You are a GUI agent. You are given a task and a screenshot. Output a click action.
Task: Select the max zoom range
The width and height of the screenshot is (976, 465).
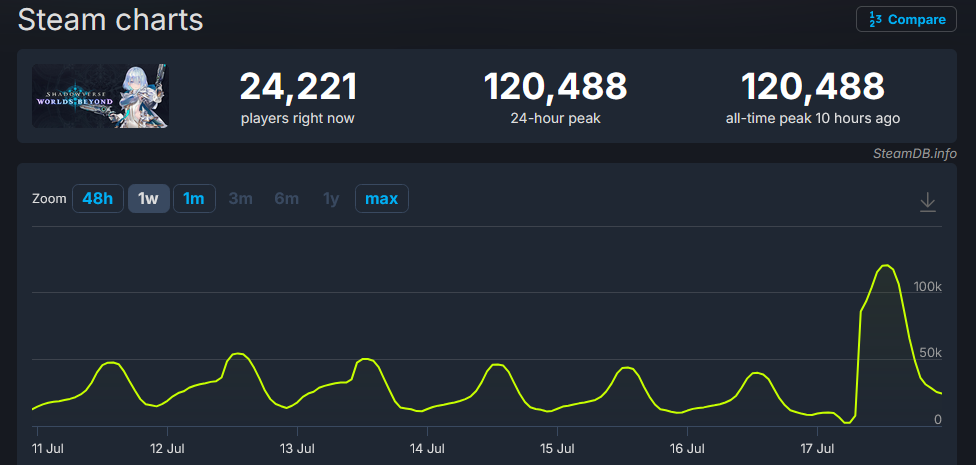click(x=382, y=199)
